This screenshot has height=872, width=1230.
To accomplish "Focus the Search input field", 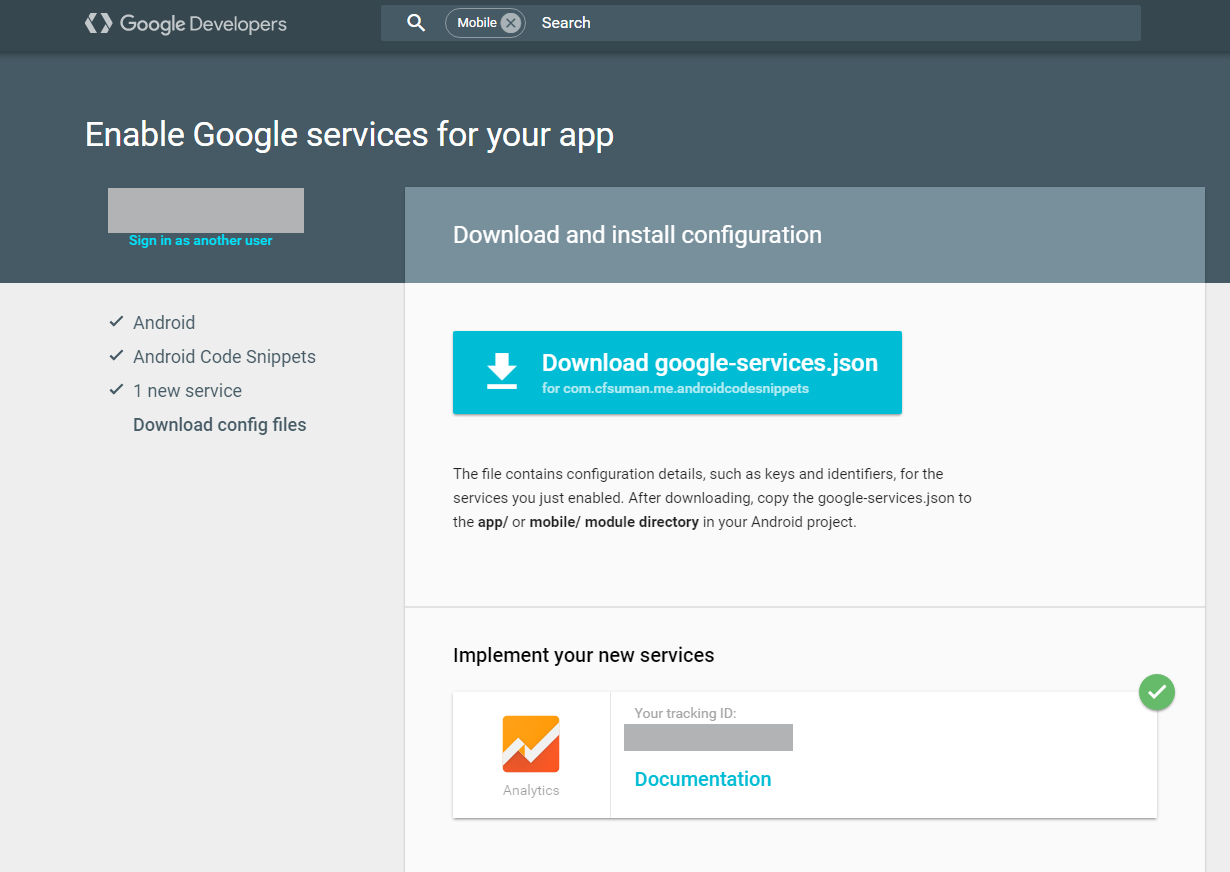I will (836, 23).
